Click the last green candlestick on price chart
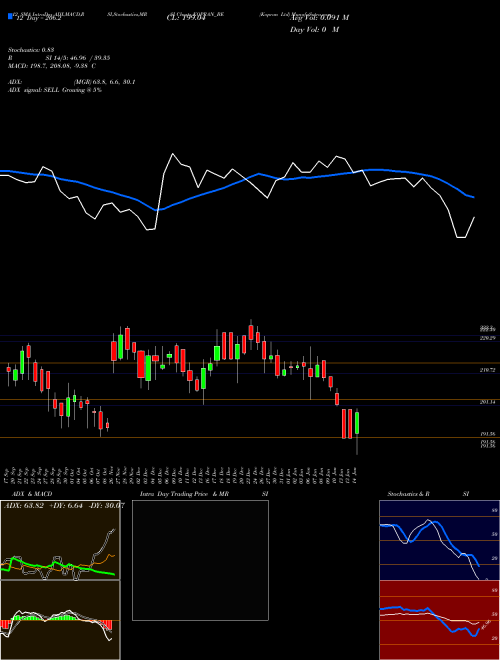This screenshot has width=500, height=660. point(357,423)
